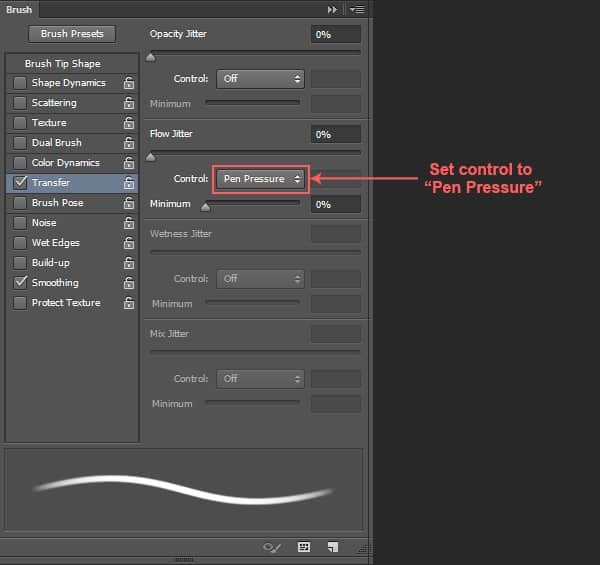Select the Color Dynamics label
This screenshot has height=565, width=600.
(65, 163)
